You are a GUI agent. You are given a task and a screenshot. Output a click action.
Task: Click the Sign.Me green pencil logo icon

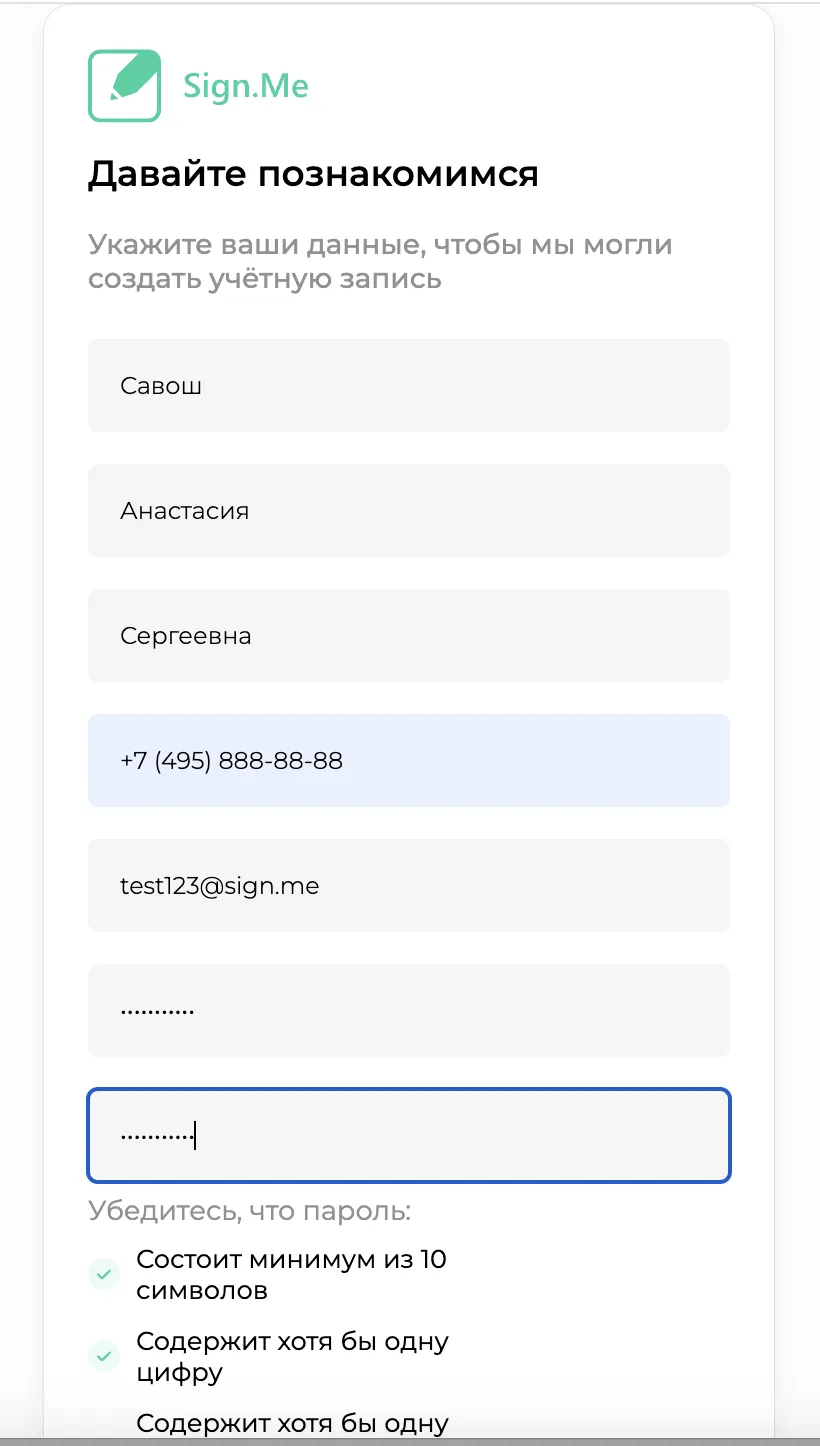click(125, 86)
